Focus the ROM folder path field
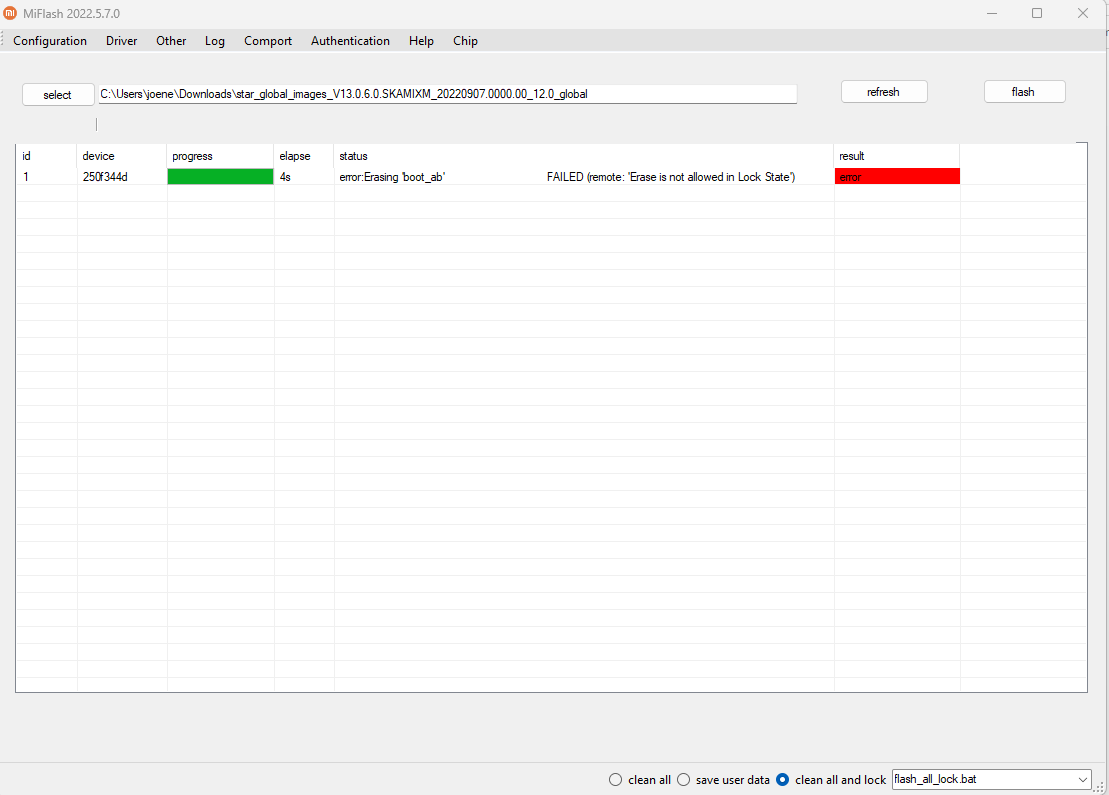The image size is (1109, 795). point(448,94)
